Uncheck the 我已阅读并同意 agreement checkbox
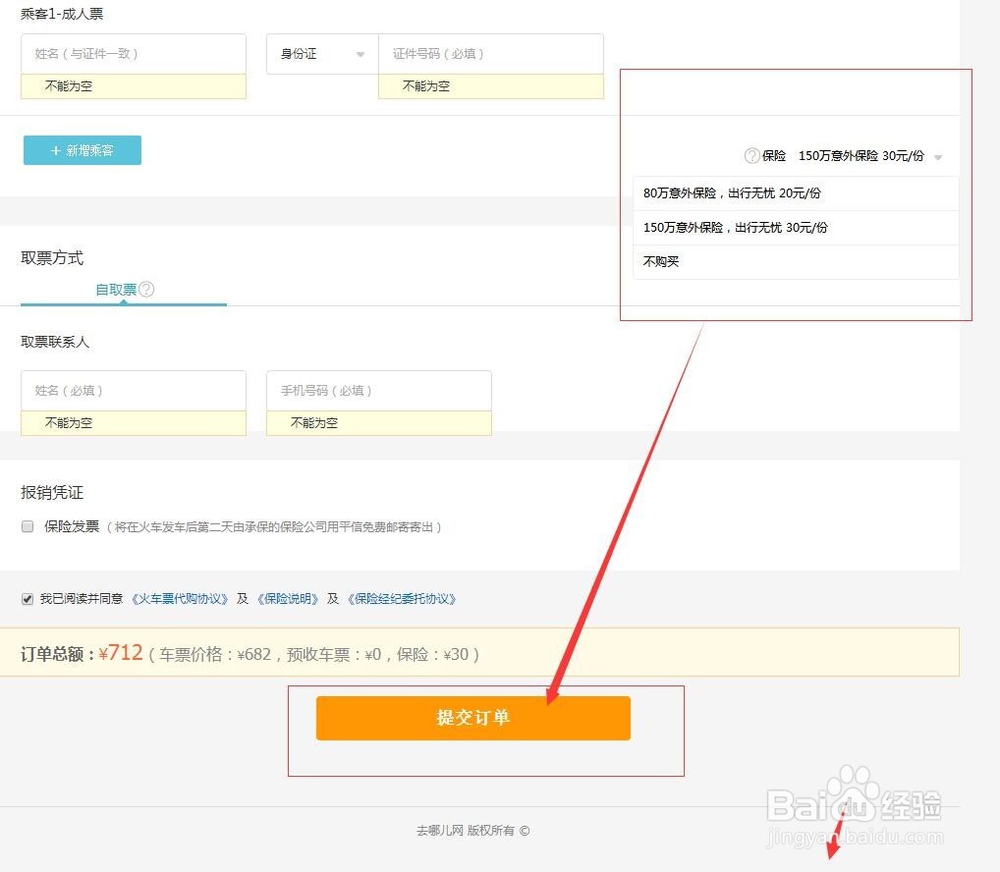Viewport: 1000px width, 872px height. (27, 599)
